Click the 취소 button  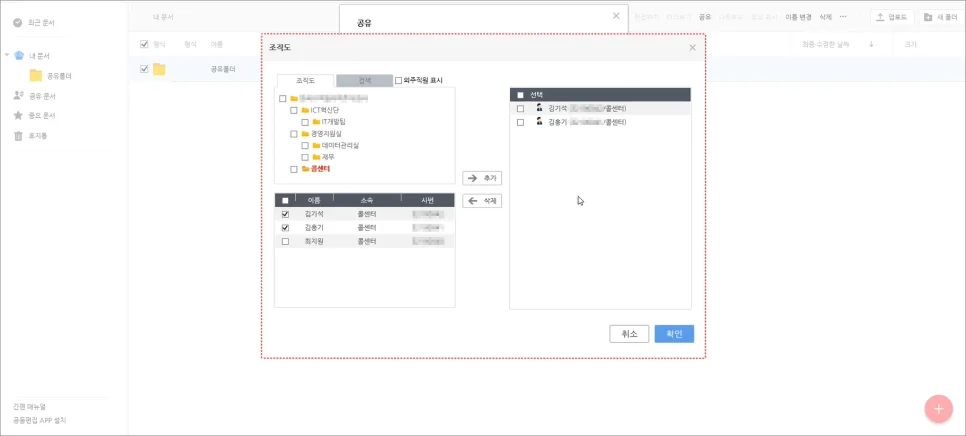pyautogui.click(x=629, y=334)
